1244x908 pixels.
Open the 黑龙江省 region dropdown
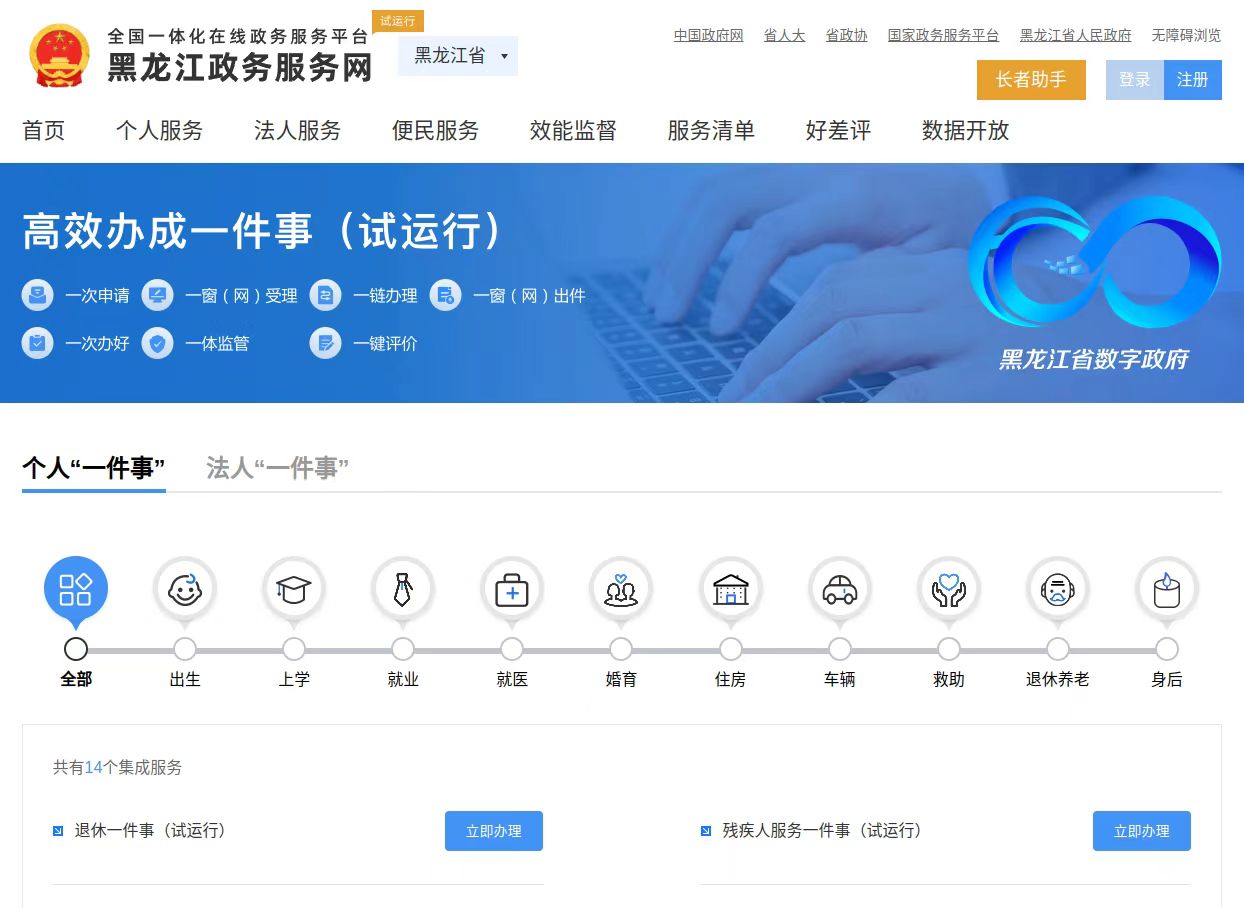458,56
